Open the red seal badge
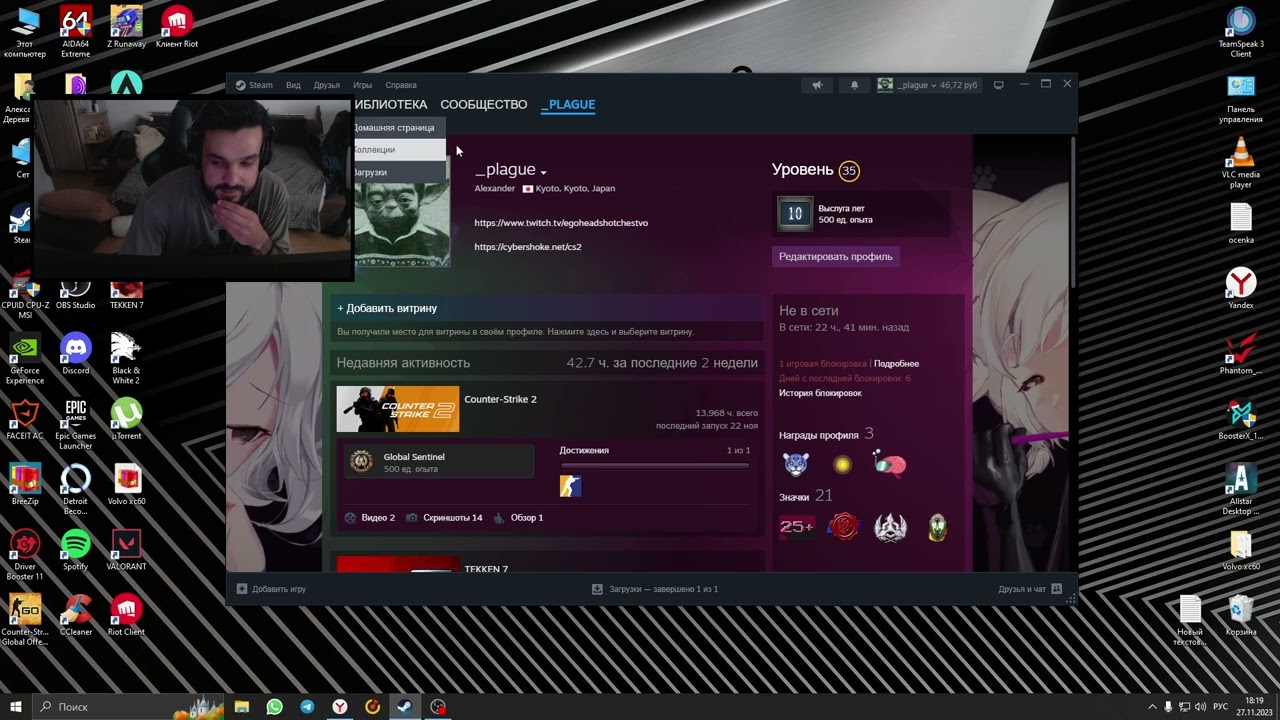 pos(843,527)
